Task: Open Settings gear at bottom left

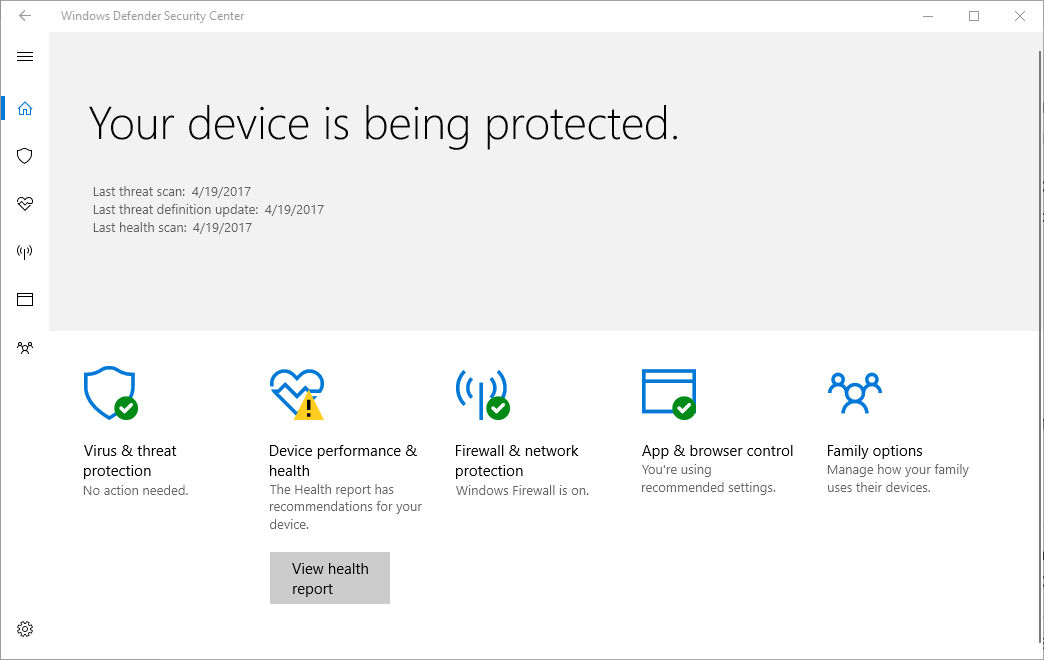Action: (25, 629)
